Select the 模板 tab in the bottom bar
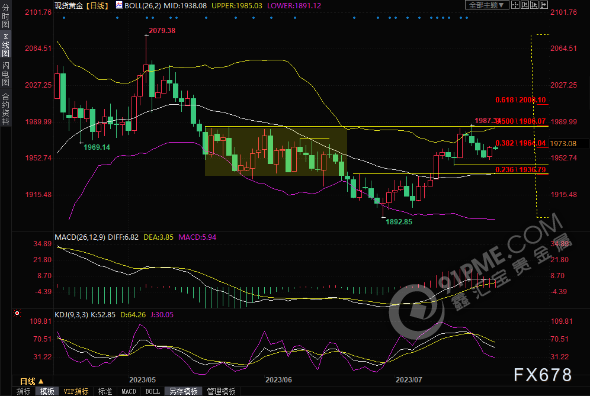The height and width of the screenshot is (396, 590). (47, 391)
